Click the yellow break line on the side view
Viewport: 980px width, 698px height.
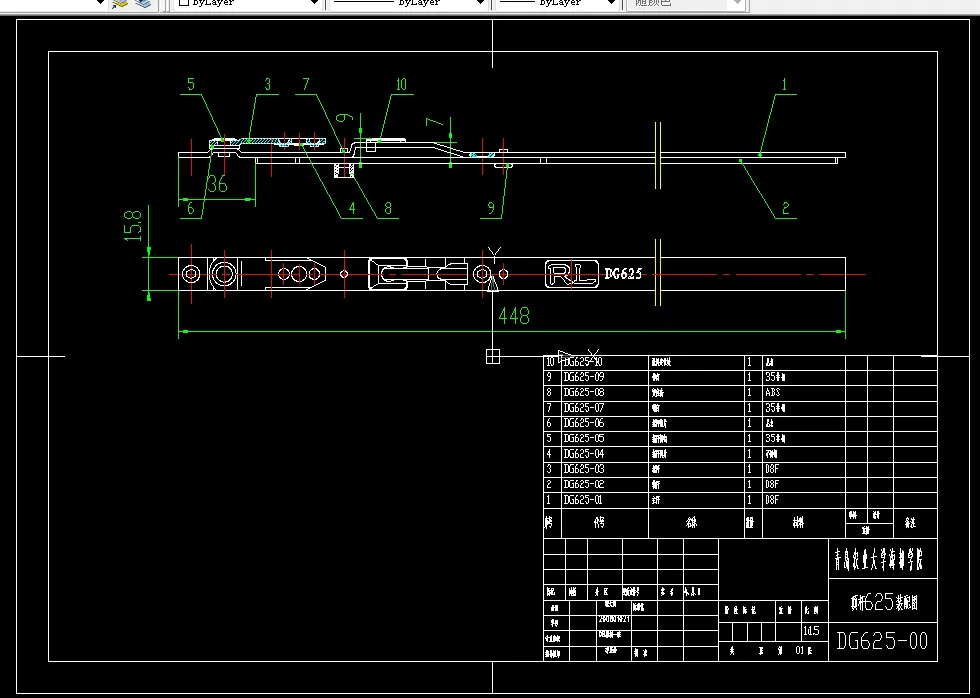(658, 155)
